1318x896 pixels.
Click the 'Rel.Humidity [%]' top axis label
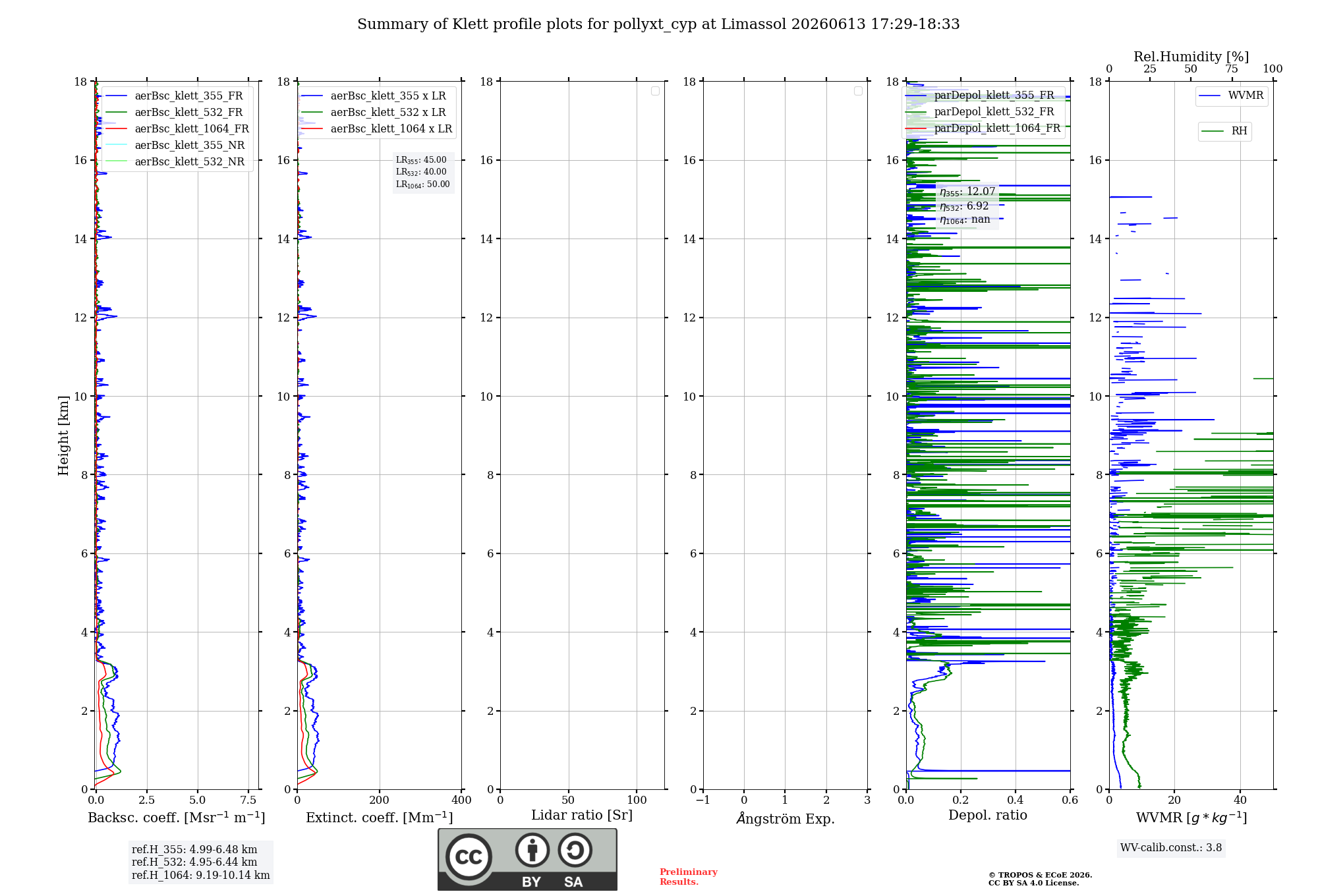click(x=1191, y=57)
